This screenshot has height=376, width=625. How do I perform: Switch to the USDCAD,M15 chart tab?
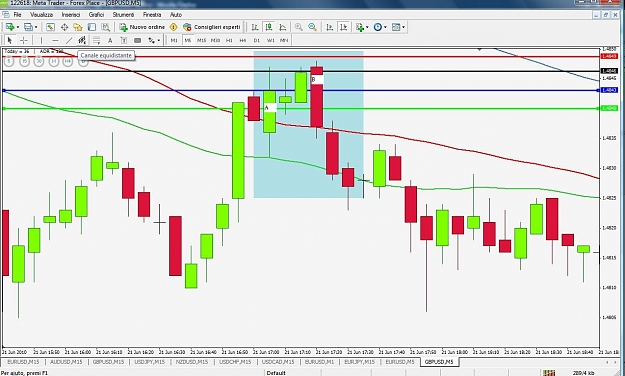pyautogui.click(x=278, y=362)
